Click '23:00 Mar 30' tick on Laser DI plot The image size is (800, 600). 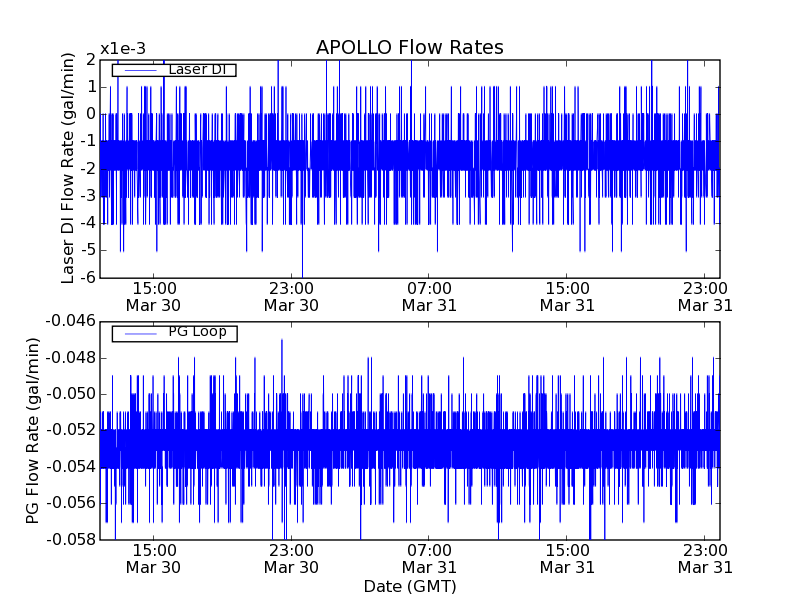(x=291, y=296)
